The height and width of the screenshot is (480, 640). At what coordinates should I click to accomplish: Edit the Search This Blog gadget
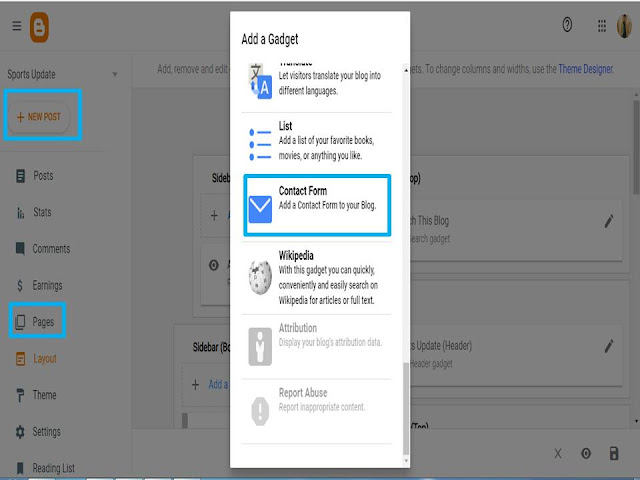pos(609,221)
